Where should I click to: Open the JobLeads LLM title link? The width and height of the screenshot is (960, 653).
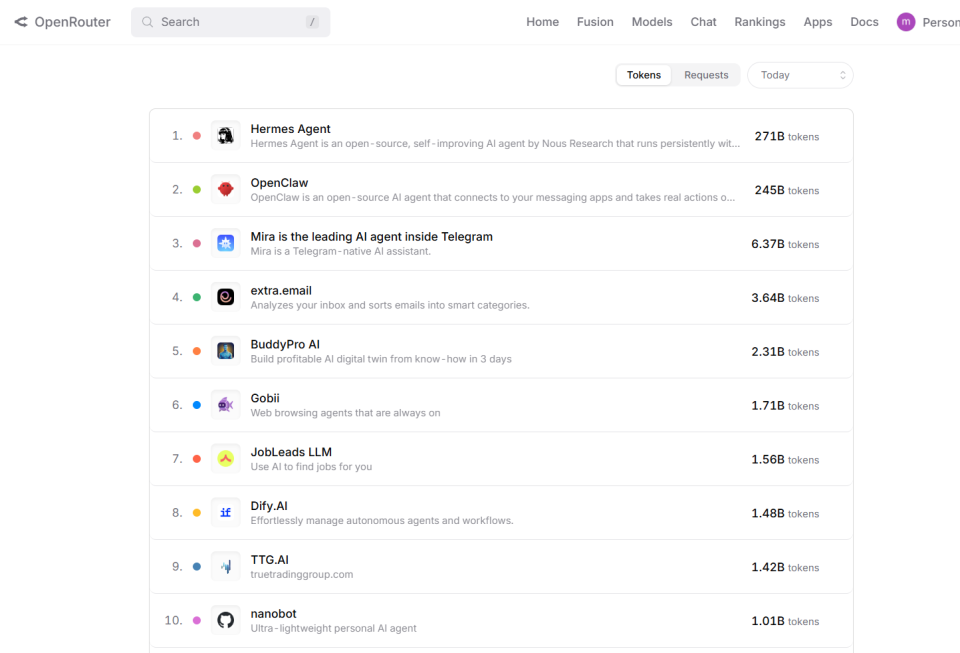coord(291,452)
